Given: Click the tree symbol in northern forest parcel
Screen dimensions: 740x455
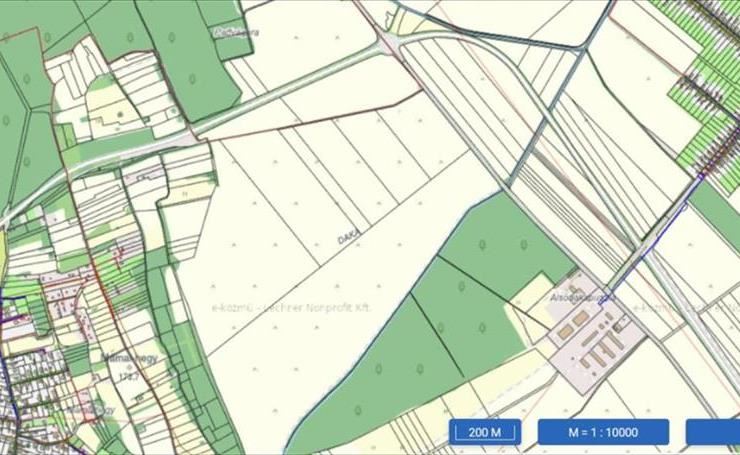Looking at the screenshot, I should point(192,78).
